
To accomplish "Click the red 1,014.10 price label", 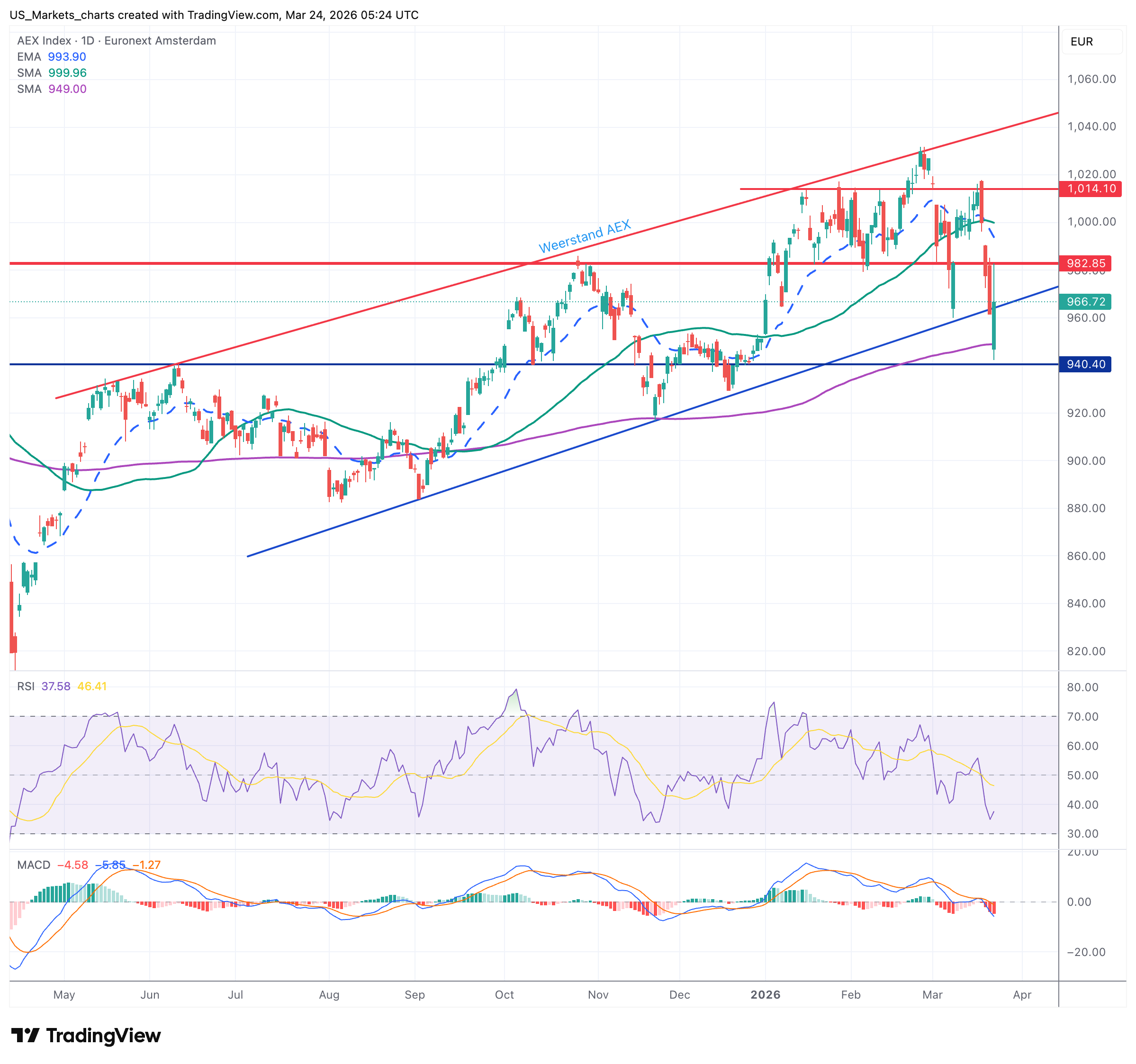I will tap(1091, 189).
